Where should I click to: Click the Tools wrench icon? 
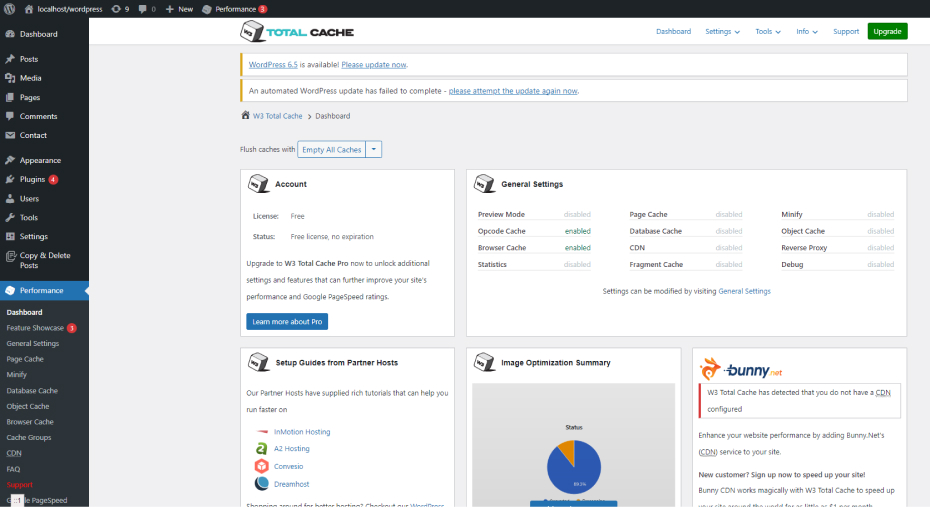[x=10, y=218]
